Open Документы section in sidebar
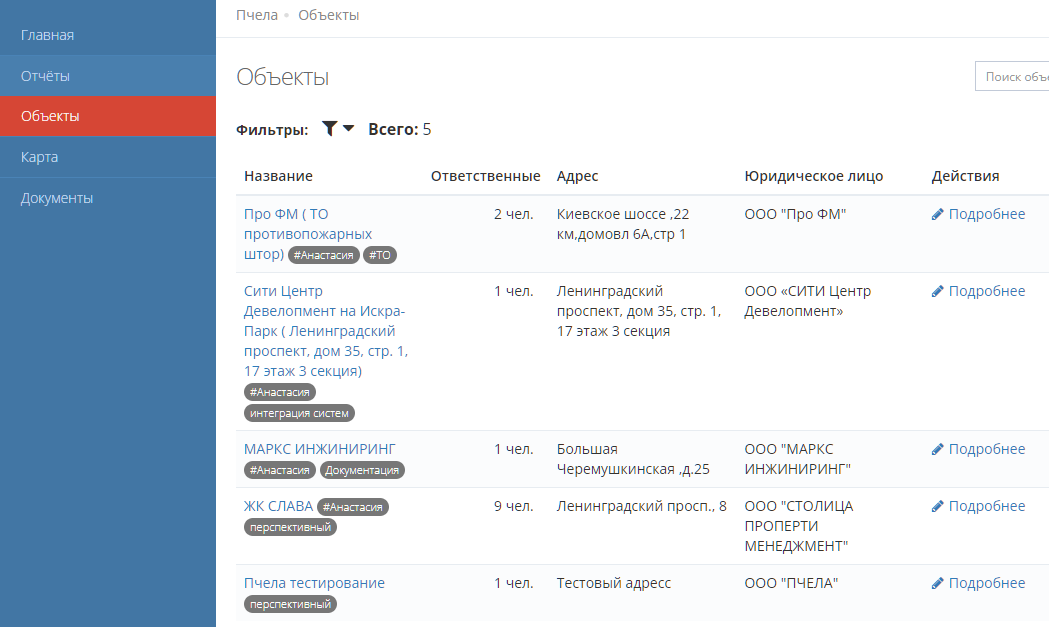This screenshot has height=627, width=1049. point(57,198)
